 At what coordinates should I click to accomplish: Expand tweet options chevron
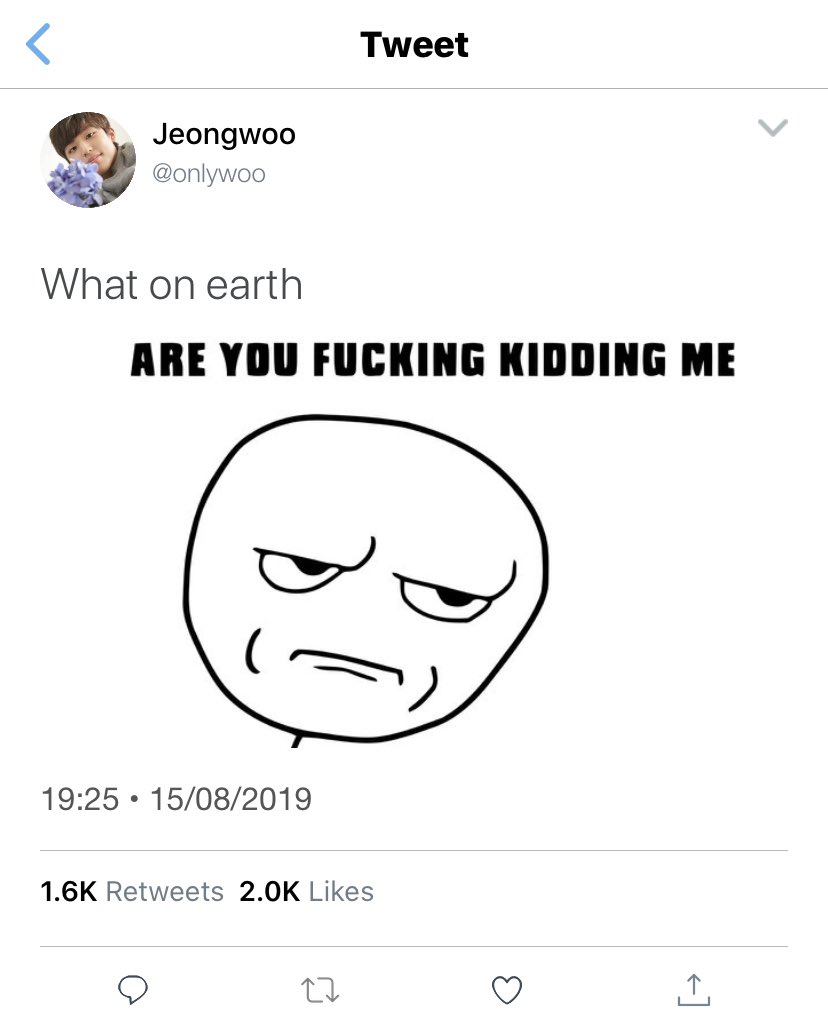click(772, 127)
